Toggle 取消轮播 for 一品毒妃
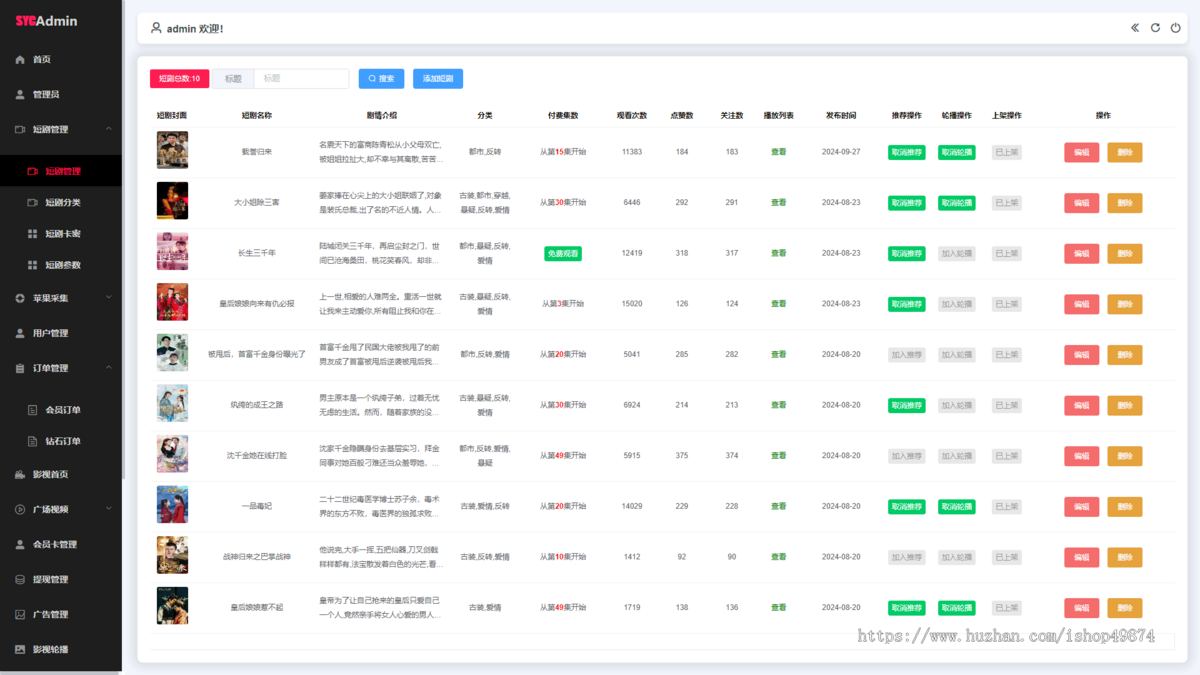This screenshot has width=1200, height=675. pyautogui.click(x=957, y=507)
